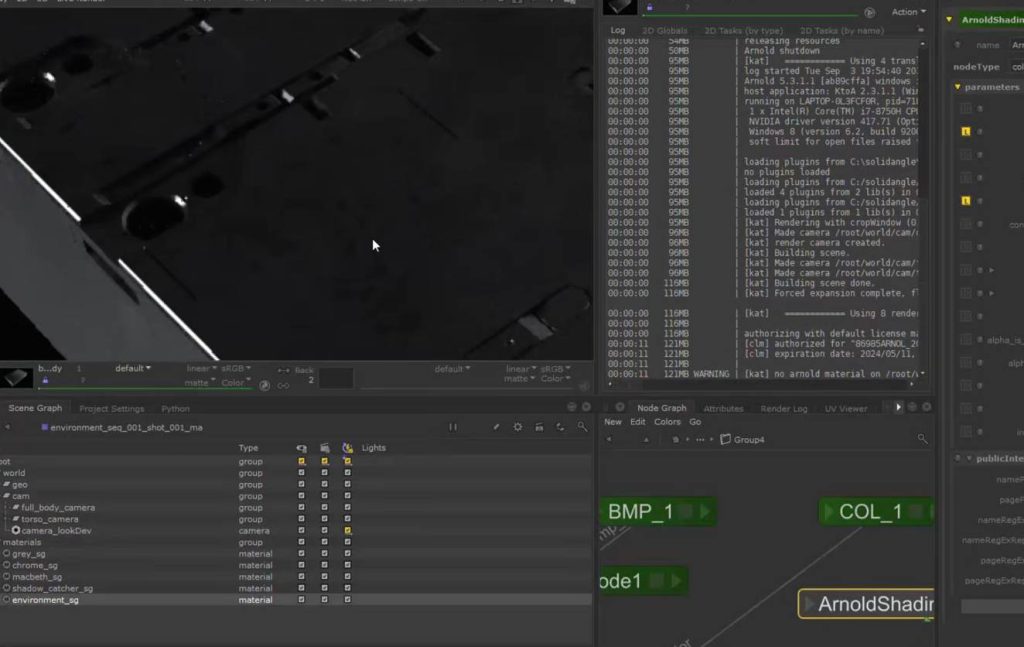Click the black color swatch below viewer
The image size is (1024, 647).
tap(335, 378)
